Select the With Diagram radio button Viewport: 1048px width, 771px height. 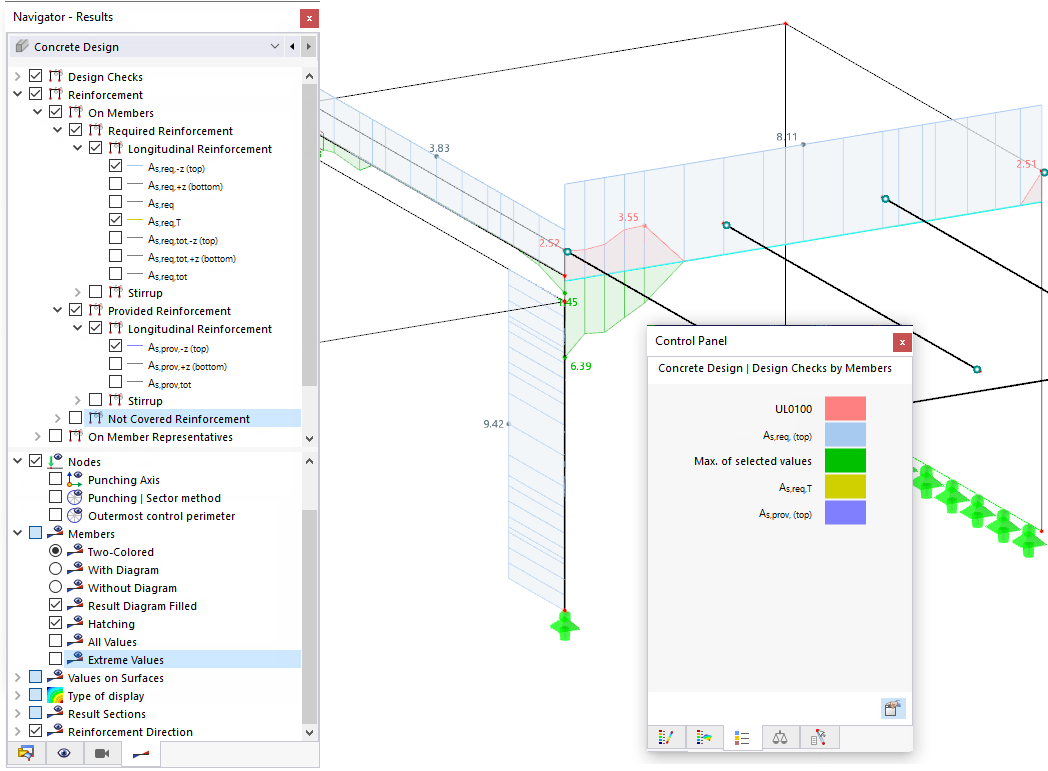pos(55,569)
